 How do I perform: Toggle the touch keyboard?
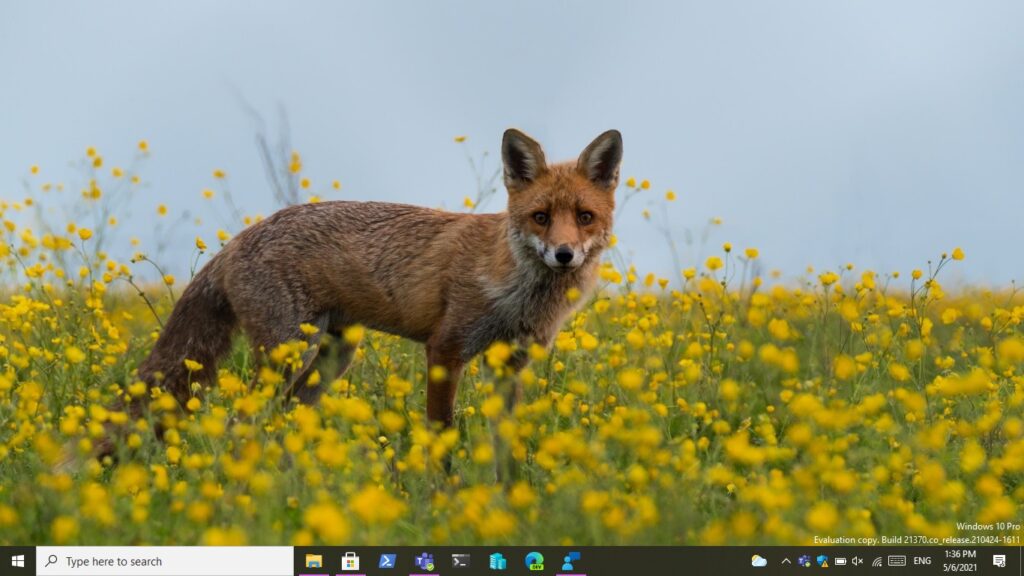pos(896,561)
